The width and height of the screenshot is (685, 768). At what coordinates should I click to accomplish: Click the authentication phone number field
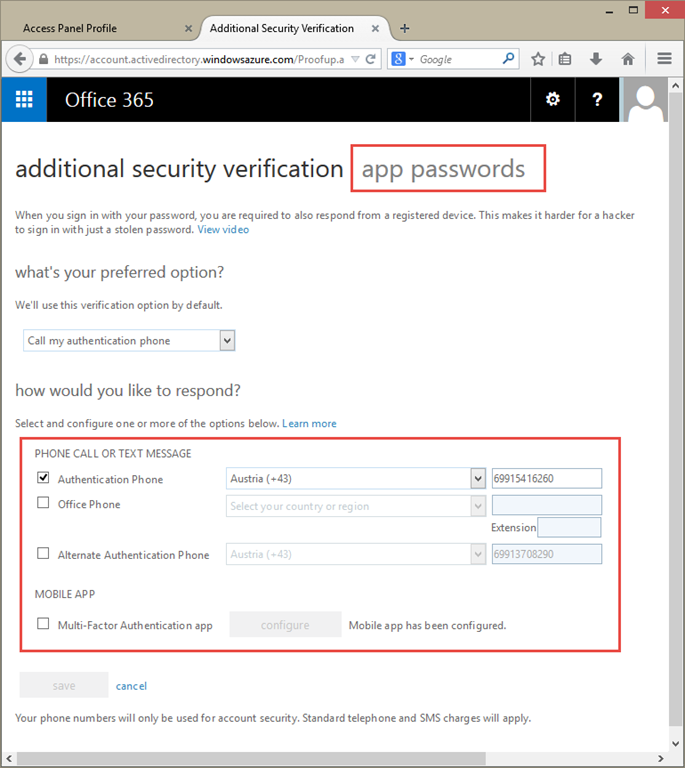pyautogui.click(x=546, y=479)
